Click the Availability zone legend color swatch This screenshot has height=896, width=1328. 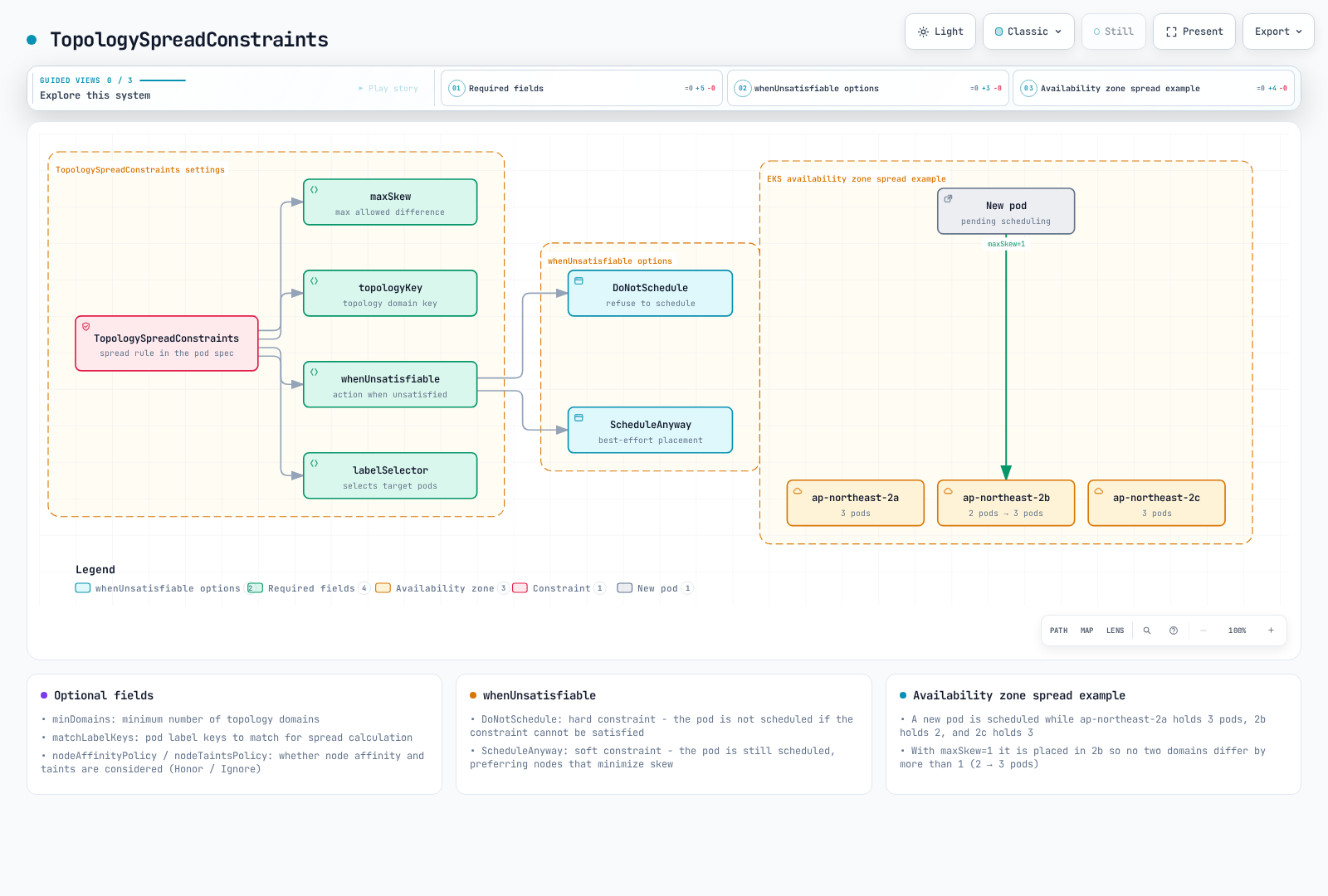[x=383, y=588]
